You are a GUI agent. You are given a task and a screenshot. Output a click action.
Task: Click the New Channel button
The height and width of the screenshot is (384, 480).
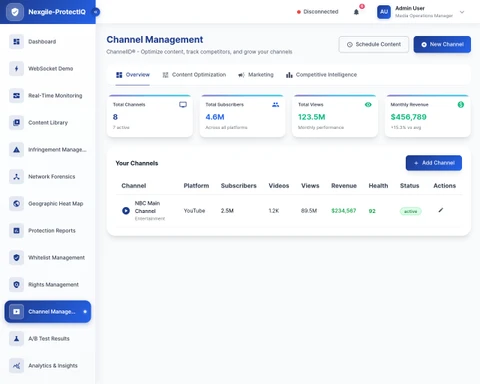point(442,44)
